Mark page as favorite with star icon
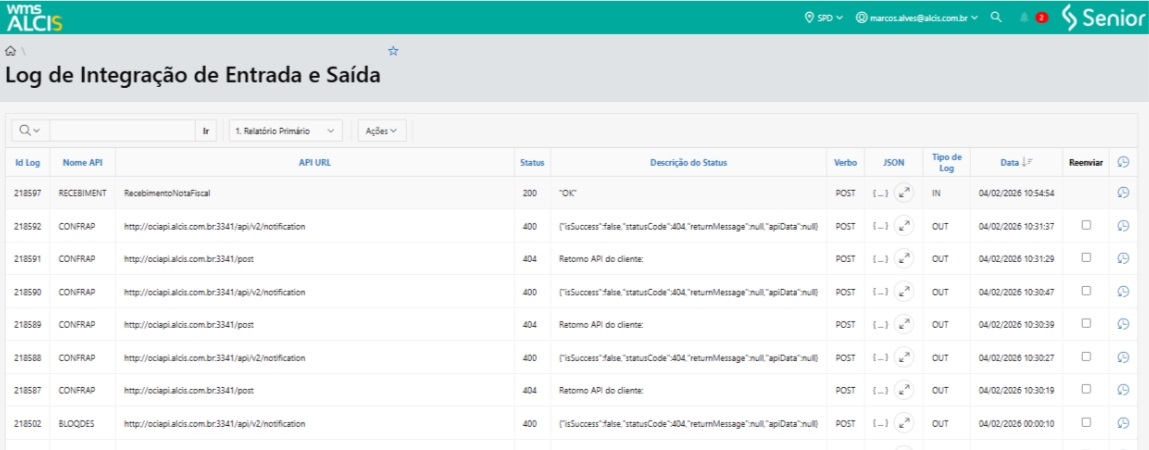Image resolution: width=1149 pixels, height=450 pixels. pyautogui.click(x=393, y=51)
